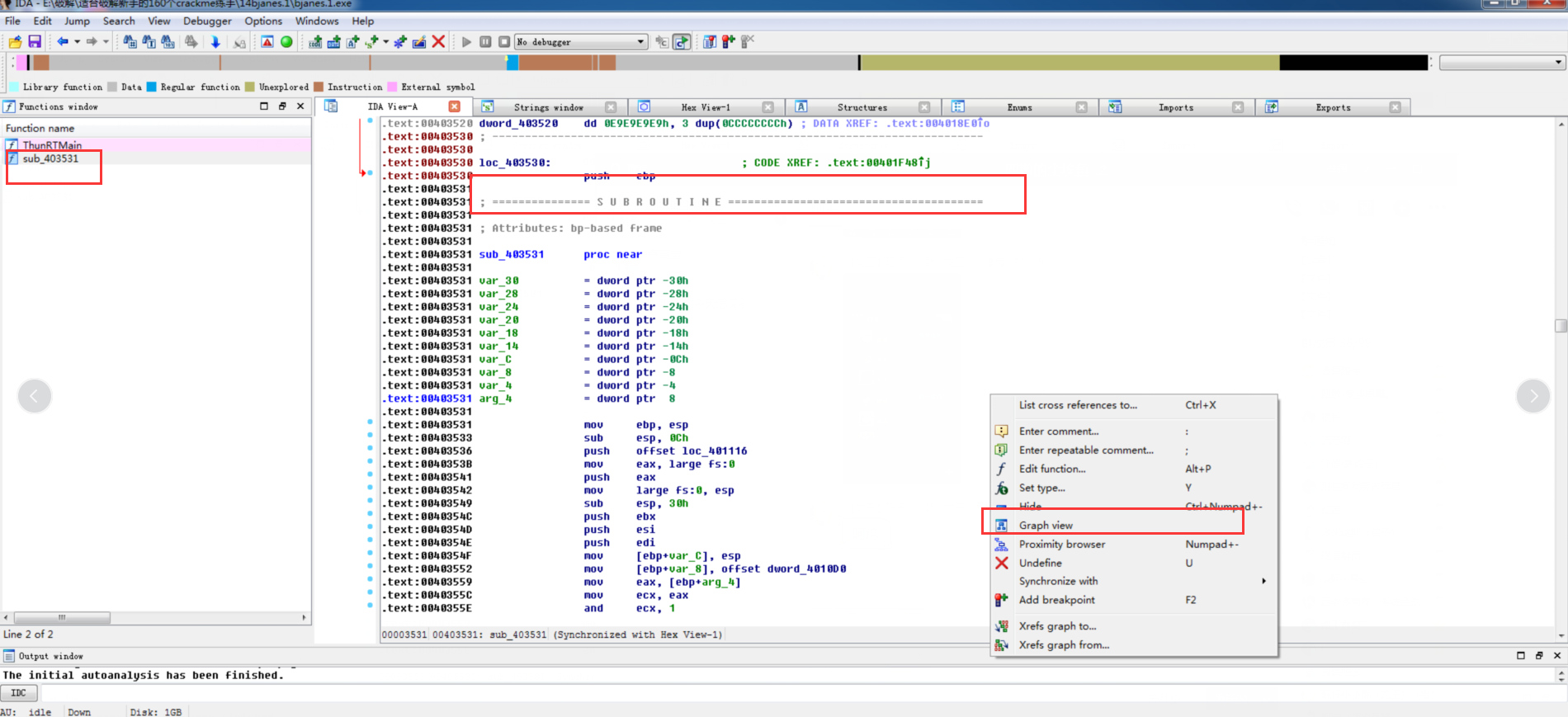Open the Debugger menu
Screen dimensions: 1568x717
coord(207,21)
